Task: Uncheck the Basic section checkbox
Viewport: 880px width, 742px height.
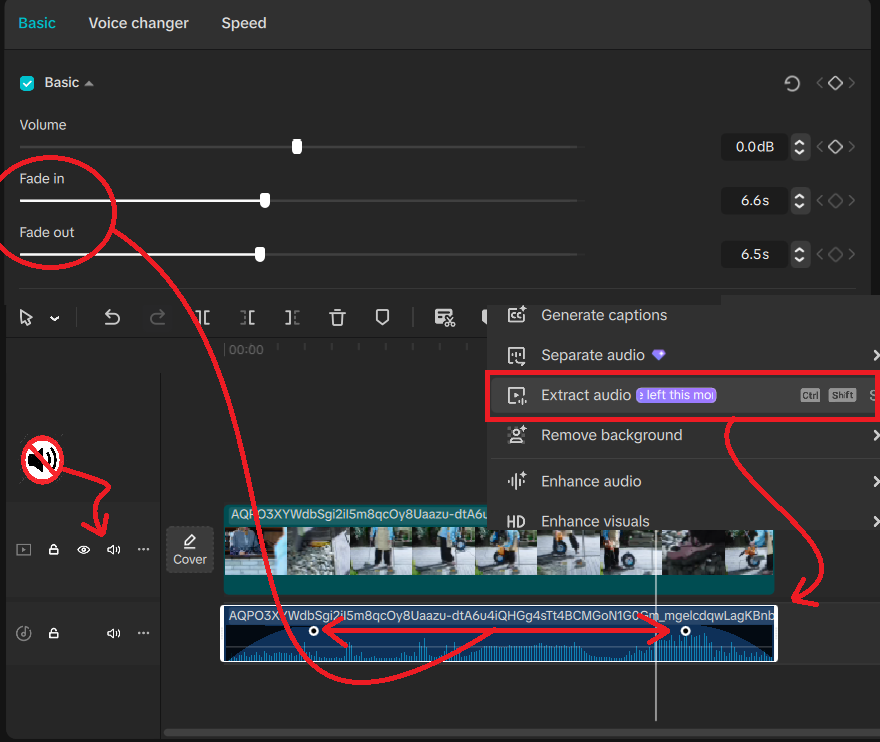Action: click(27, 83)
